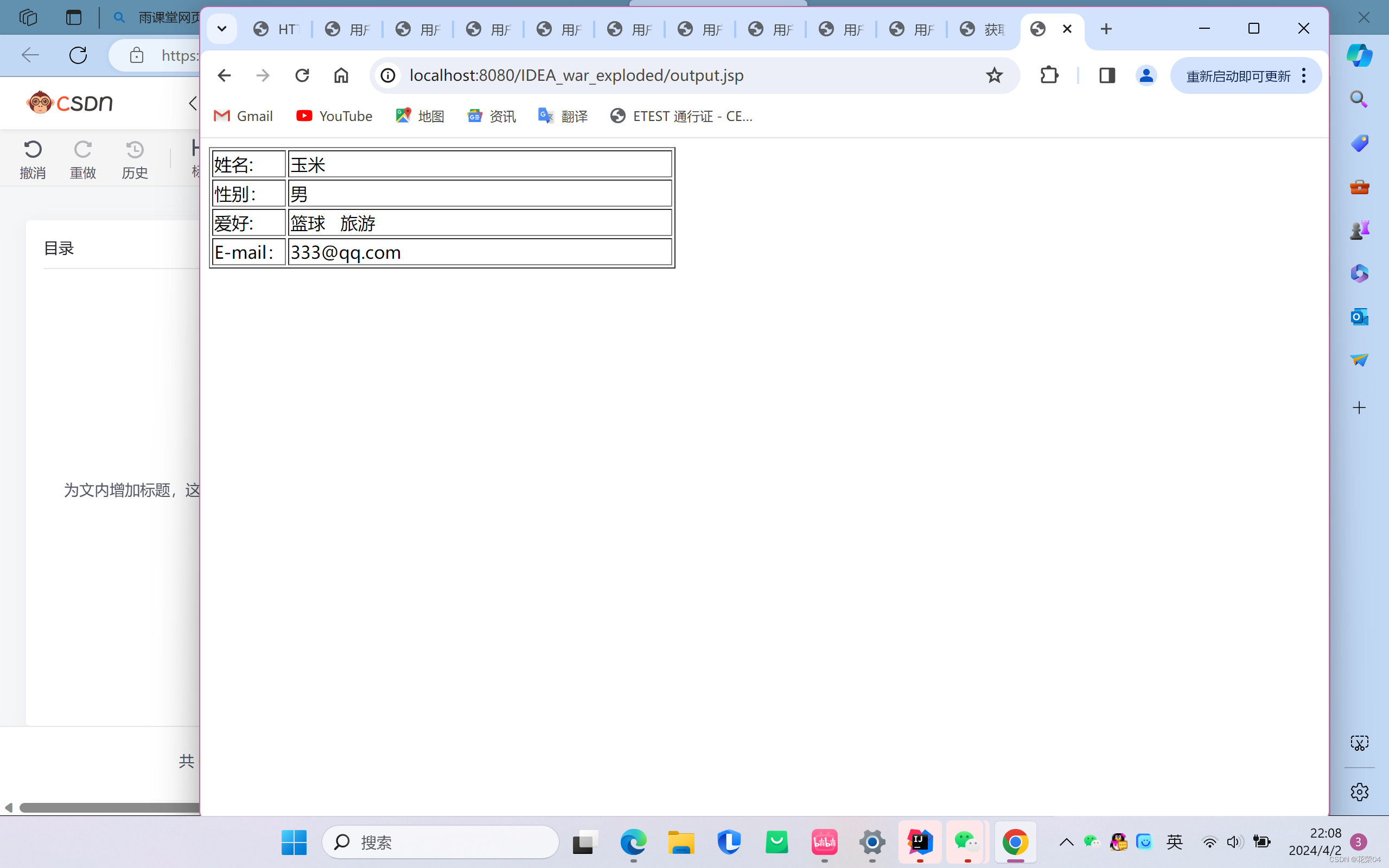Open the Copilot icon in Edge's sidebar
The height and width of the screenshot is (868, 1389).
pos(1359,55)
